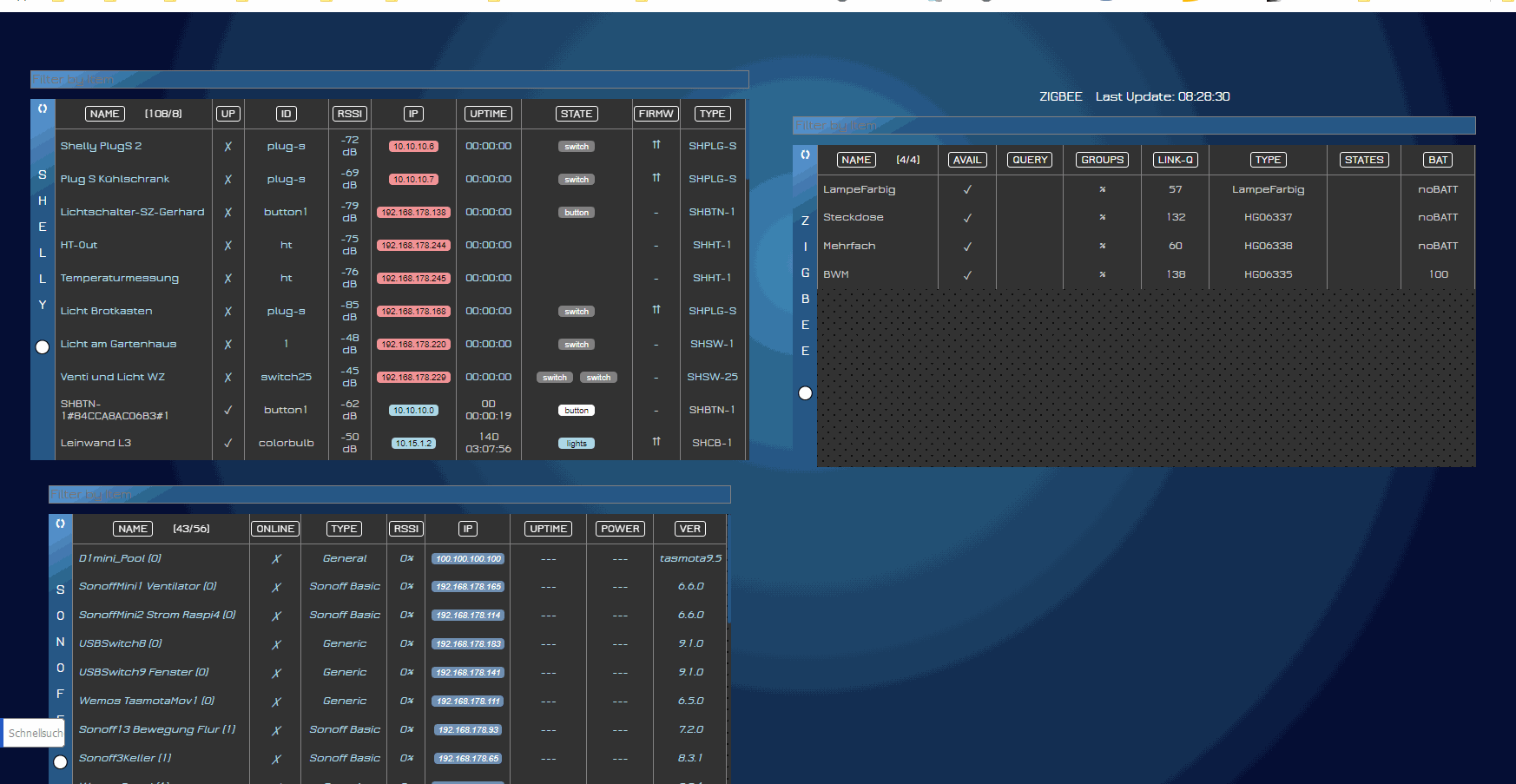Screen dimensions: 1516x784
Task: Click the groups icon for LampeFarbig
Action: tap(1102, 189)
